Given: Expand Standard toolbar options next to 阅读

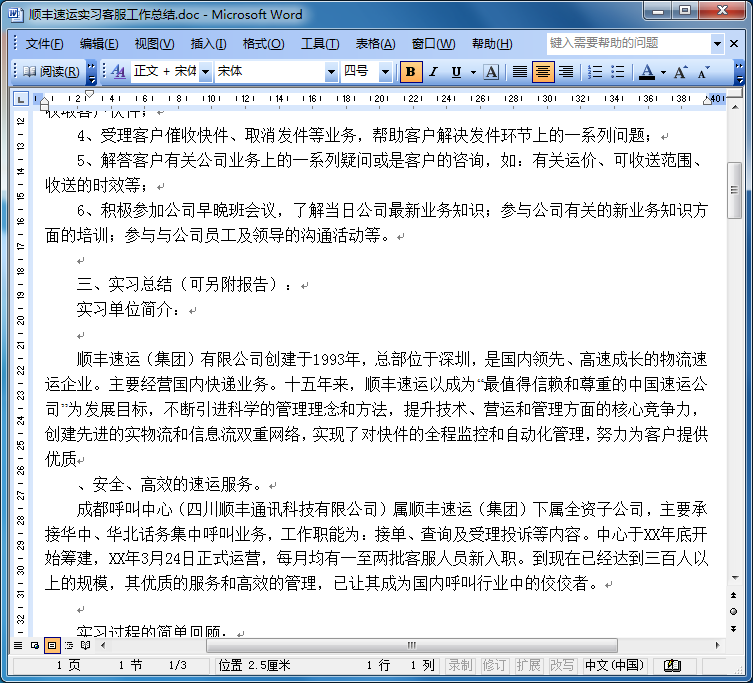Looking at the screenshot, I should [x=91, y=73].
